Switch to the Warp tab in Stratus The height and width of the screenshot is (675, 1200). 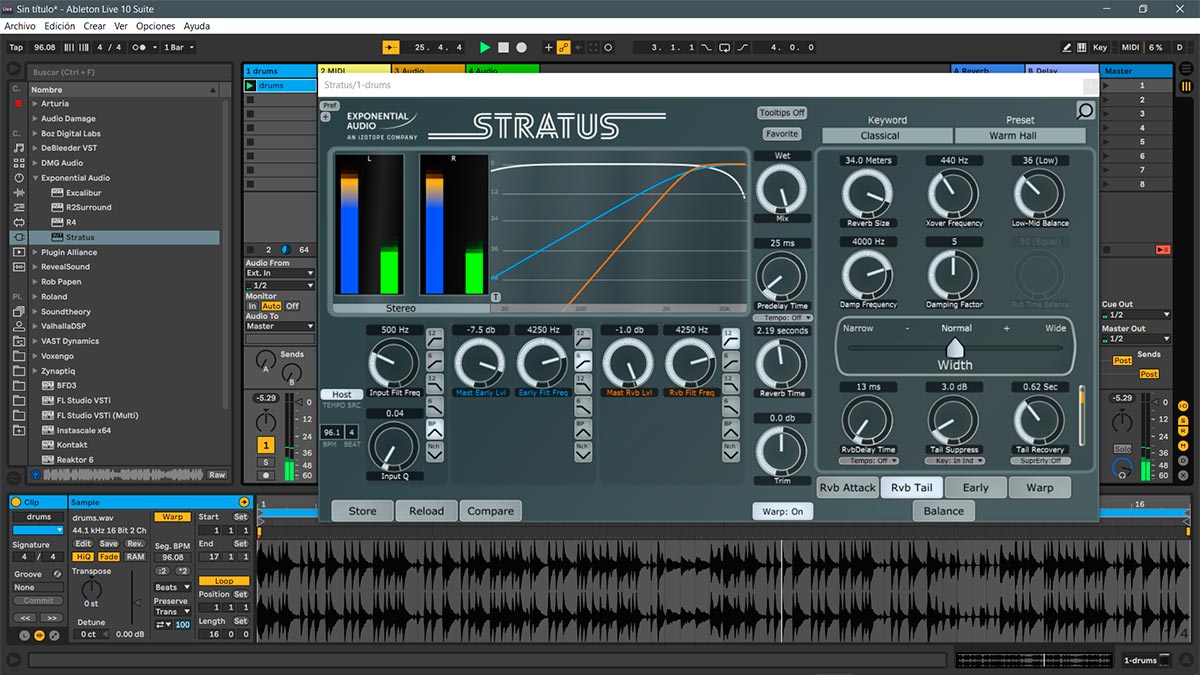[1039, 488]
